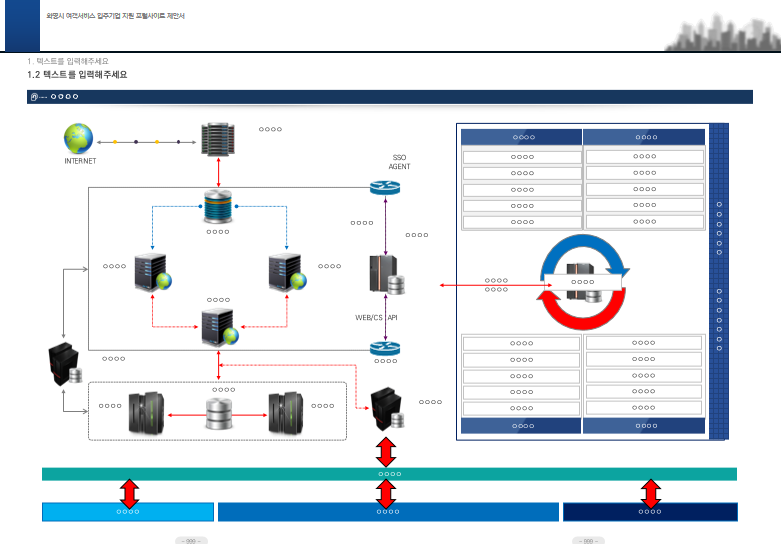The height and width of the screenshot is (544, 781).
Task: Click the 0000 label above the silver database
Action: point(224,390)
